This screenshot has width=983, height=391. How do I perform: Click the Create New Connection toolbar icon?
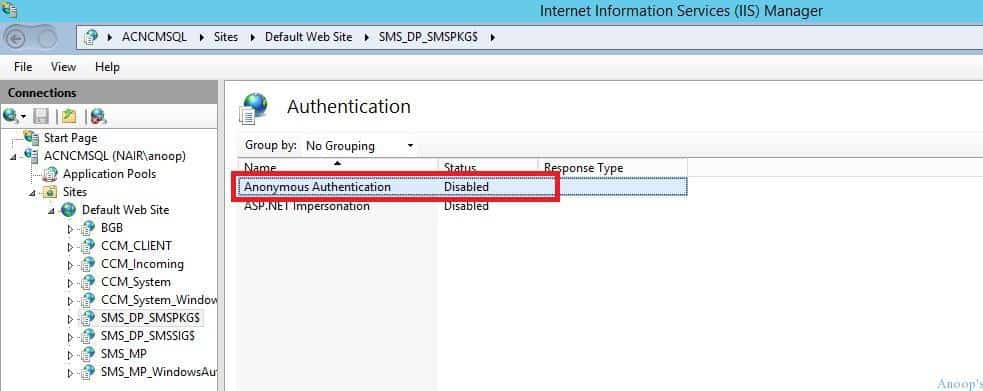(10, 116)
